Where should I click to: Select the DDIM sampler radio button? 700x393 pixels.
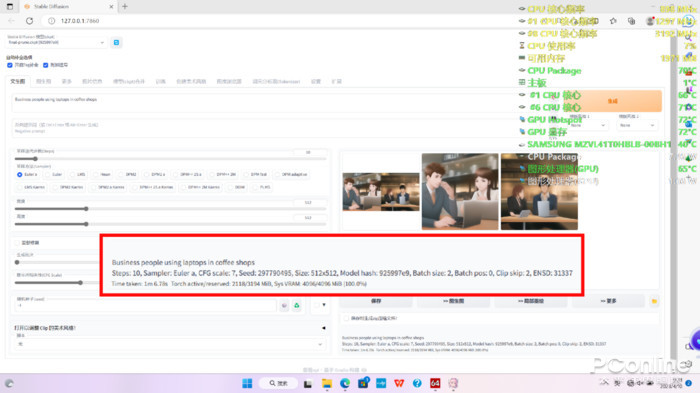point(231,187)
